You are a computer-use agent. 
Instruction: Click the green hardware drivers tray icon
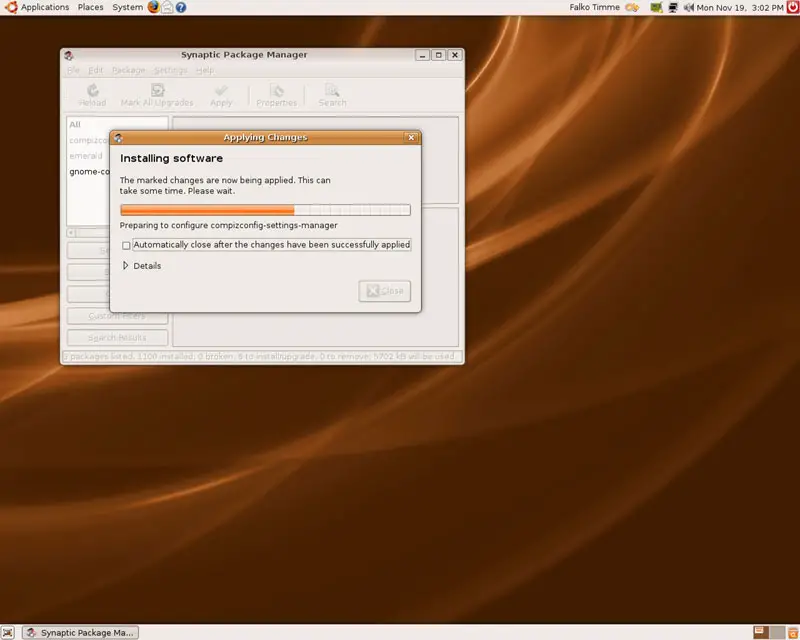[x=656, y=7]
